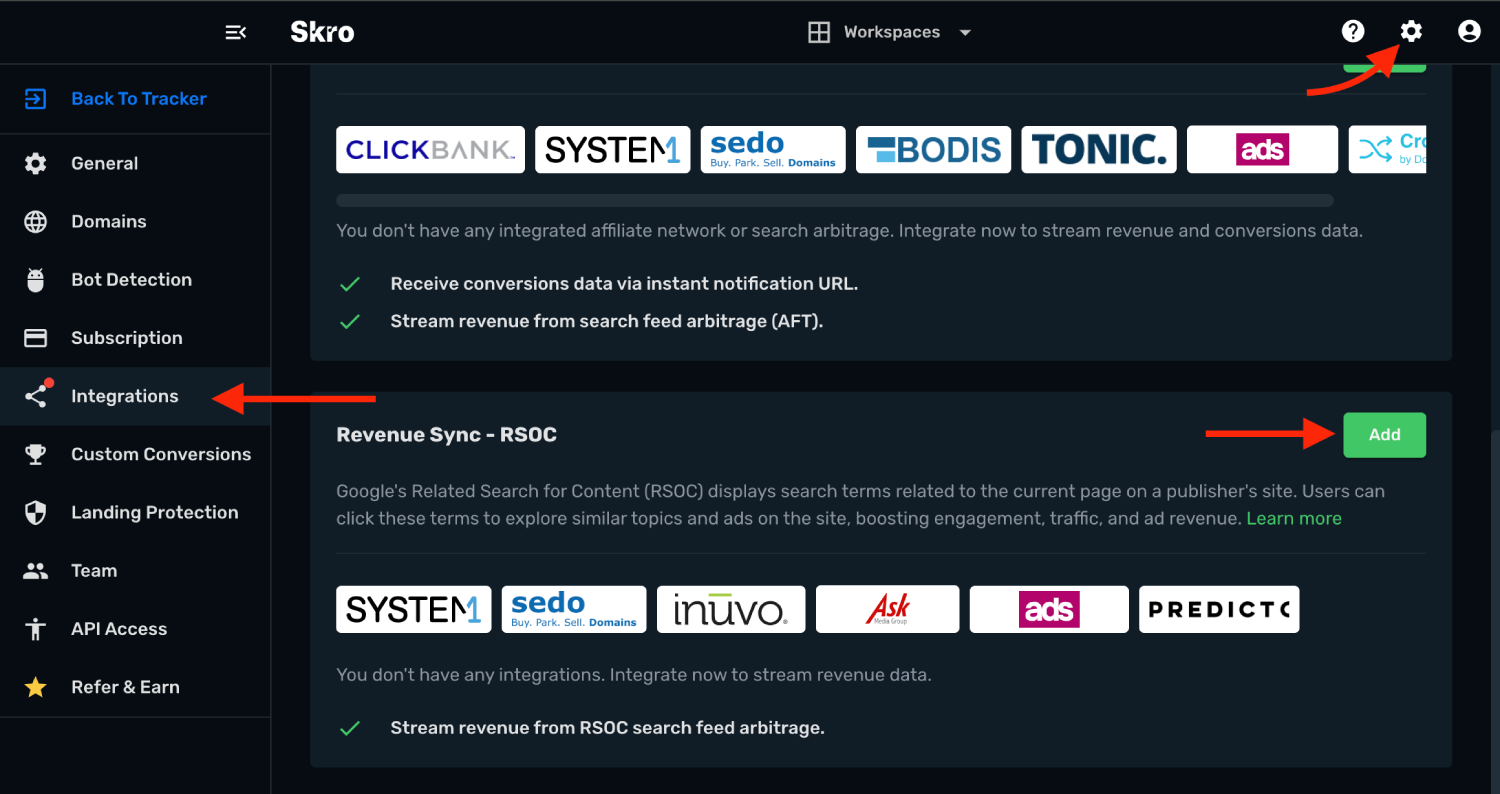Click the API Access person icon
The image size is (1500, 794).
click(x=36, y=629)
